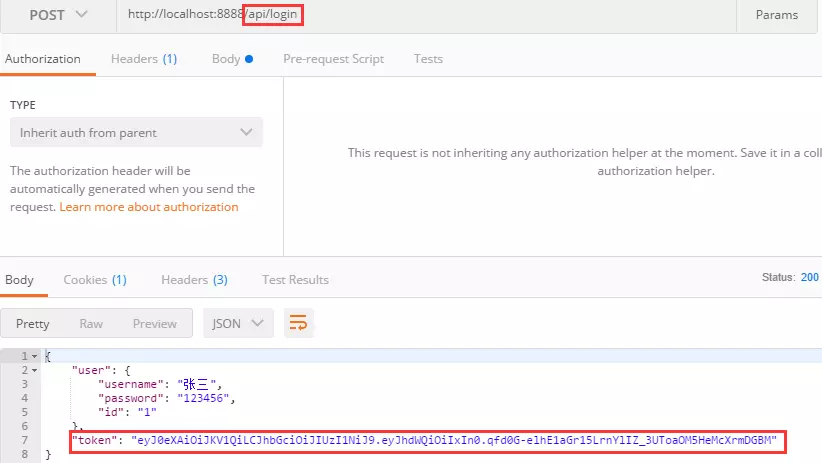Screen dimensions: 822x463
Task: Expand the Inherit auth from parent dropdown
Action: click(x=136, y=132)
